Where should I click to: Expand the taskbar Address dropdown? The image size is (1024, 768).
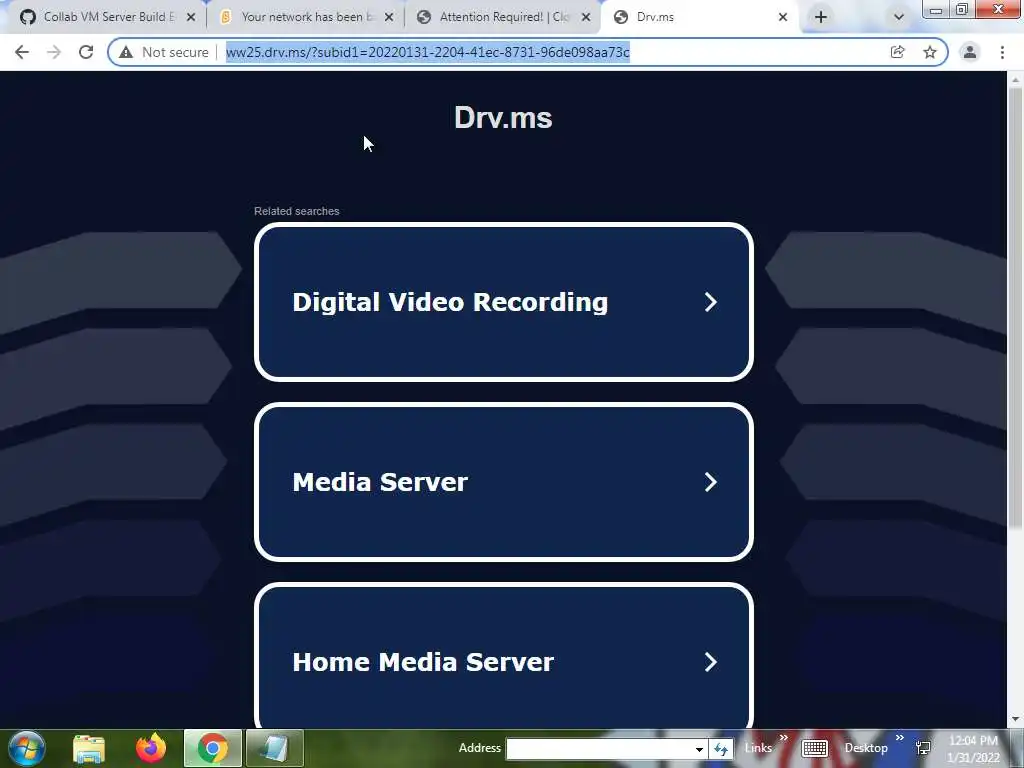point(699,749)
